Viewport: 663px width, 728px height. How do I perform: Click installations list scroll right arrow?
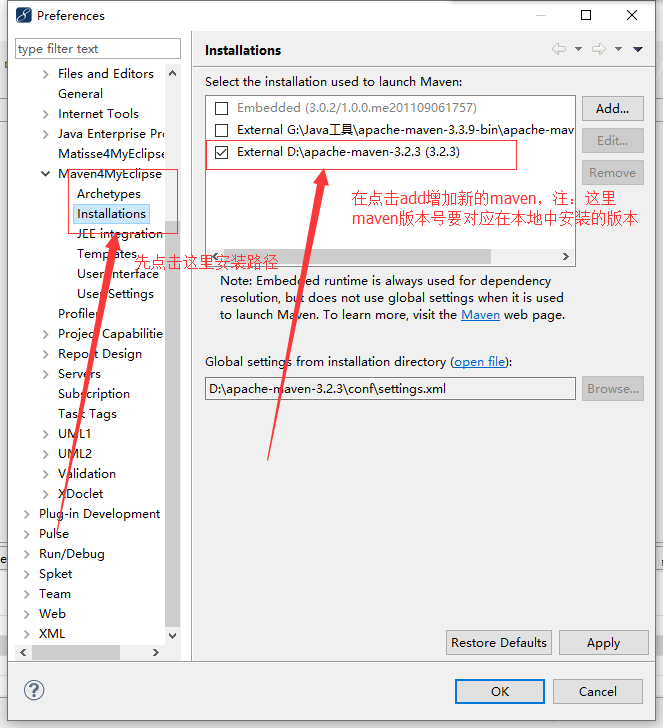pyautogui.click(x=566, y=256)
